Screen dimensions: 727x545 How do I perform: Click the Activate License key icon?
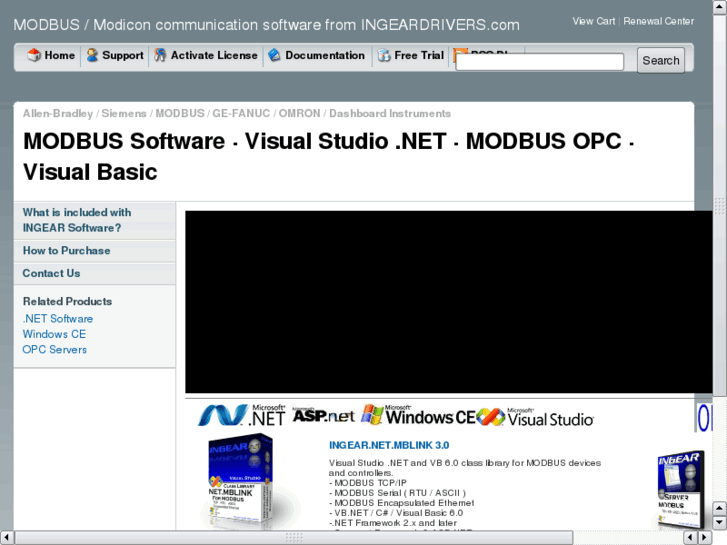pos(160,55)
